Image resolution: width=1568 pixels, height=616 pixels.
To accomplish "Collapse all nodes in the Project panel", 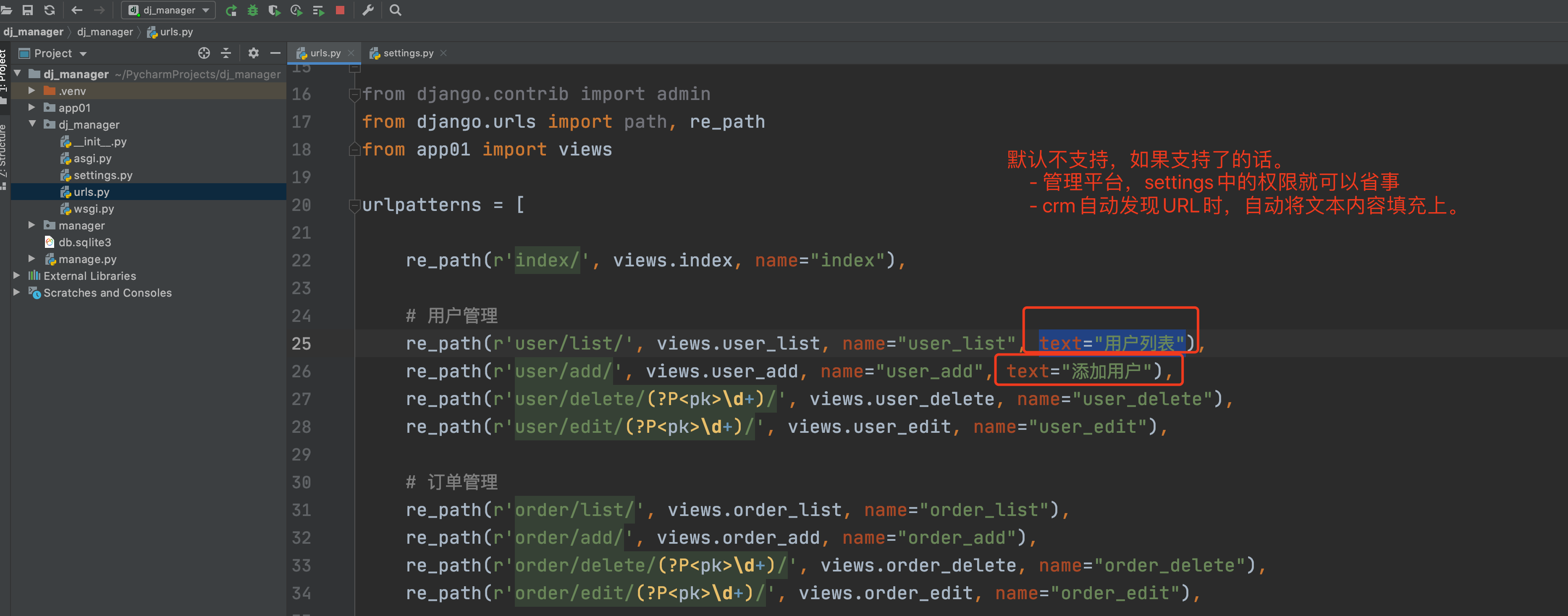I will click(x=226, y=53).
